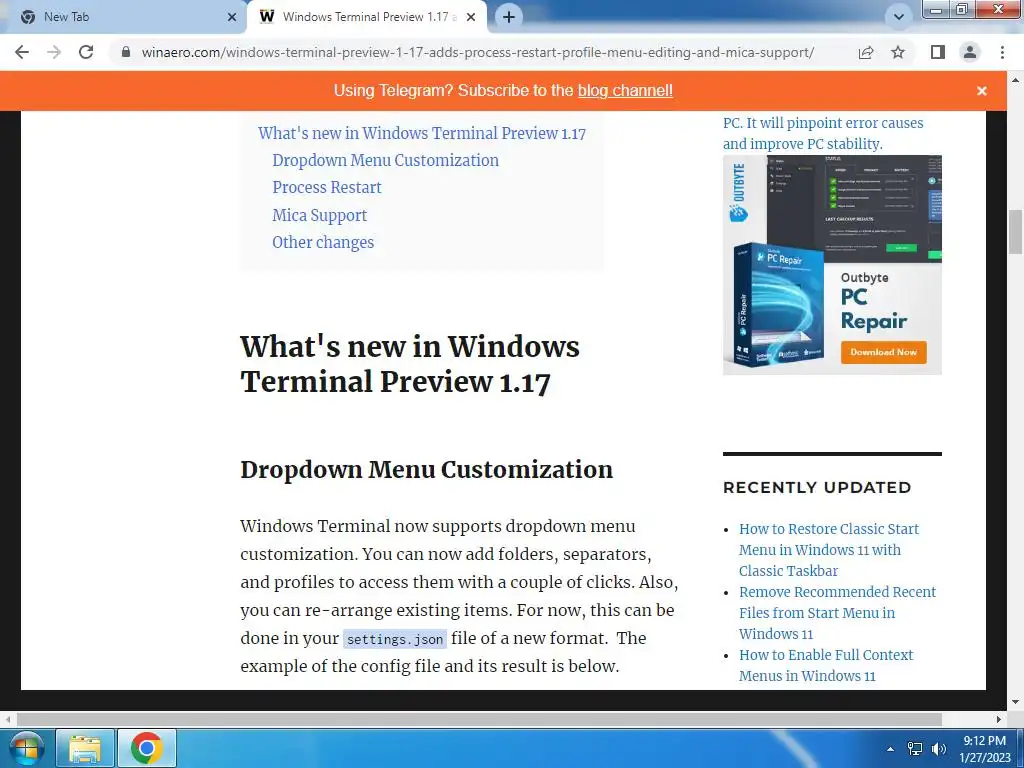Click the forward navigation arrow
1024x768 pixels.
[54, 52]
